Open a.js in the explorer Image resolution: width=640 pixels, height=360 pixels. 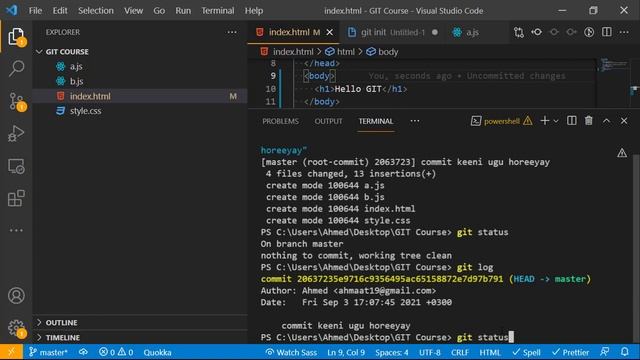[x=76, y=67]
